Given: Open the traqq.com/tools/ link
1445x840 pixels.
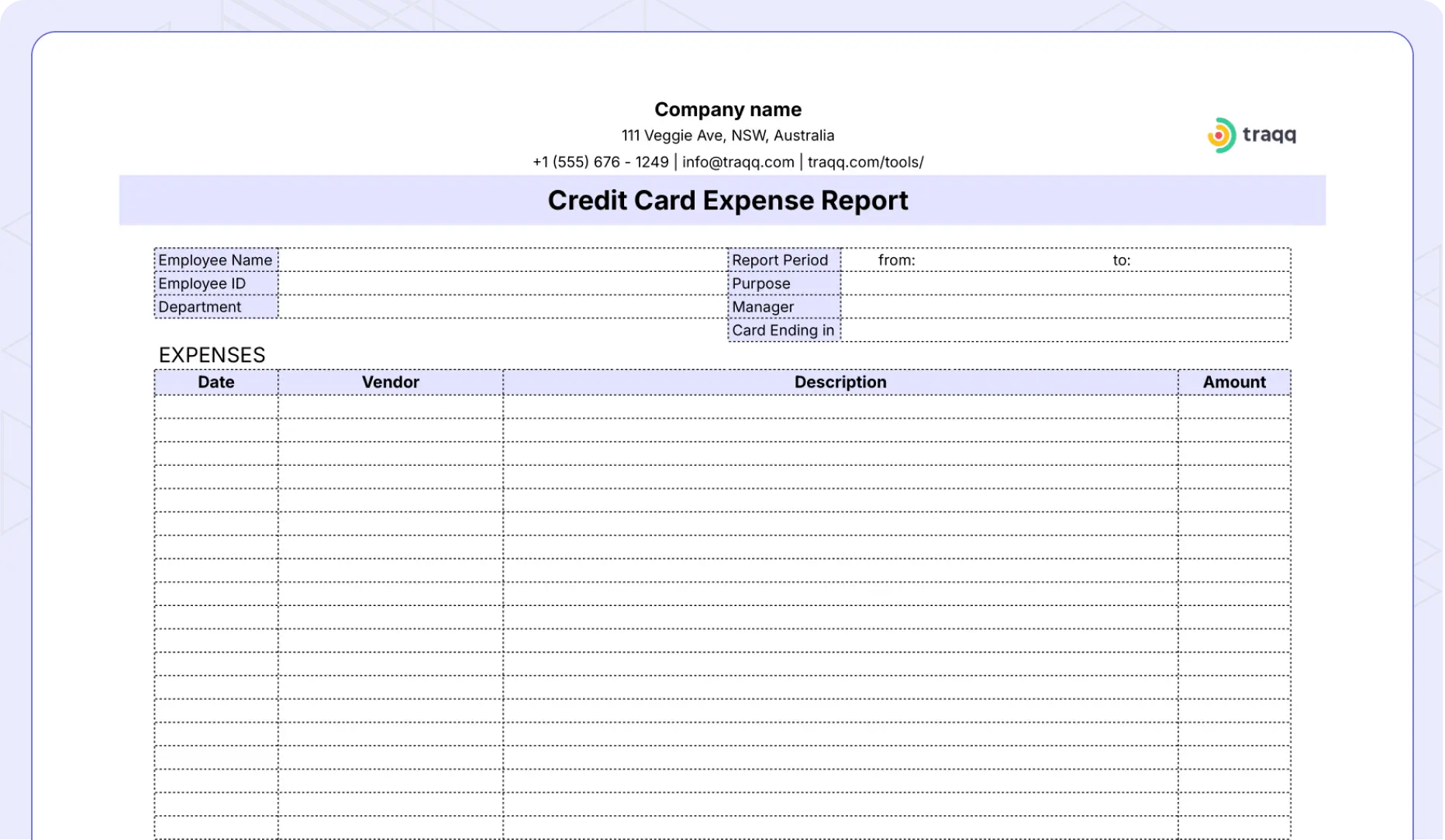Looking at the screenshot, I should point(865,162).
